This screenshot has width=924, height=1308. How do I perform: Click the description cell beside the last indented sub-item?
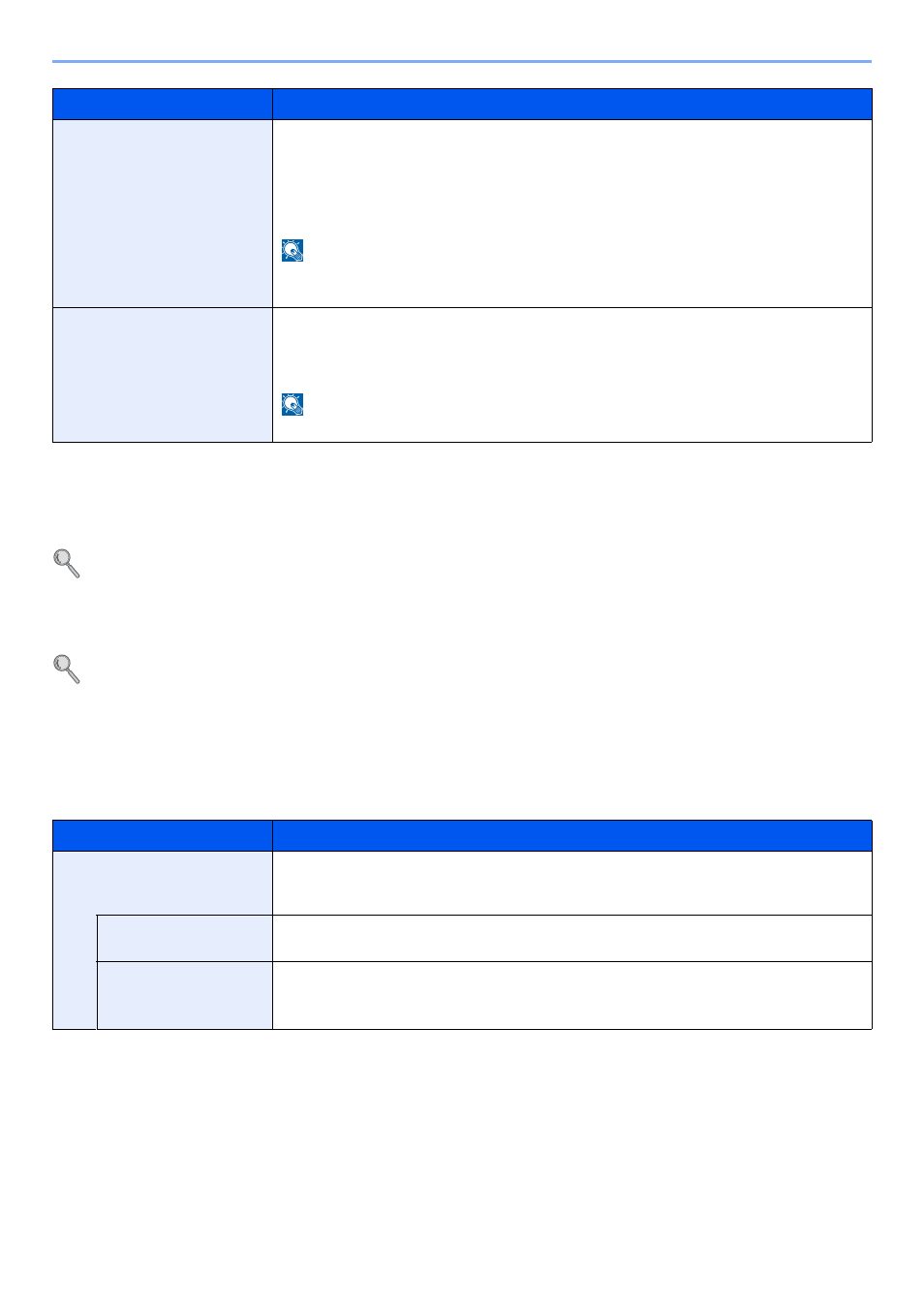(x=572, y=995)
